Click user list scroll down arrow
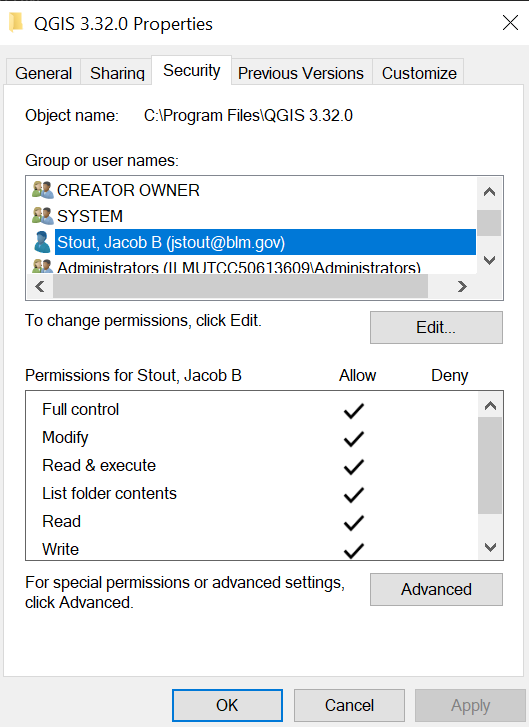529x727 pixels. [490, 260]
